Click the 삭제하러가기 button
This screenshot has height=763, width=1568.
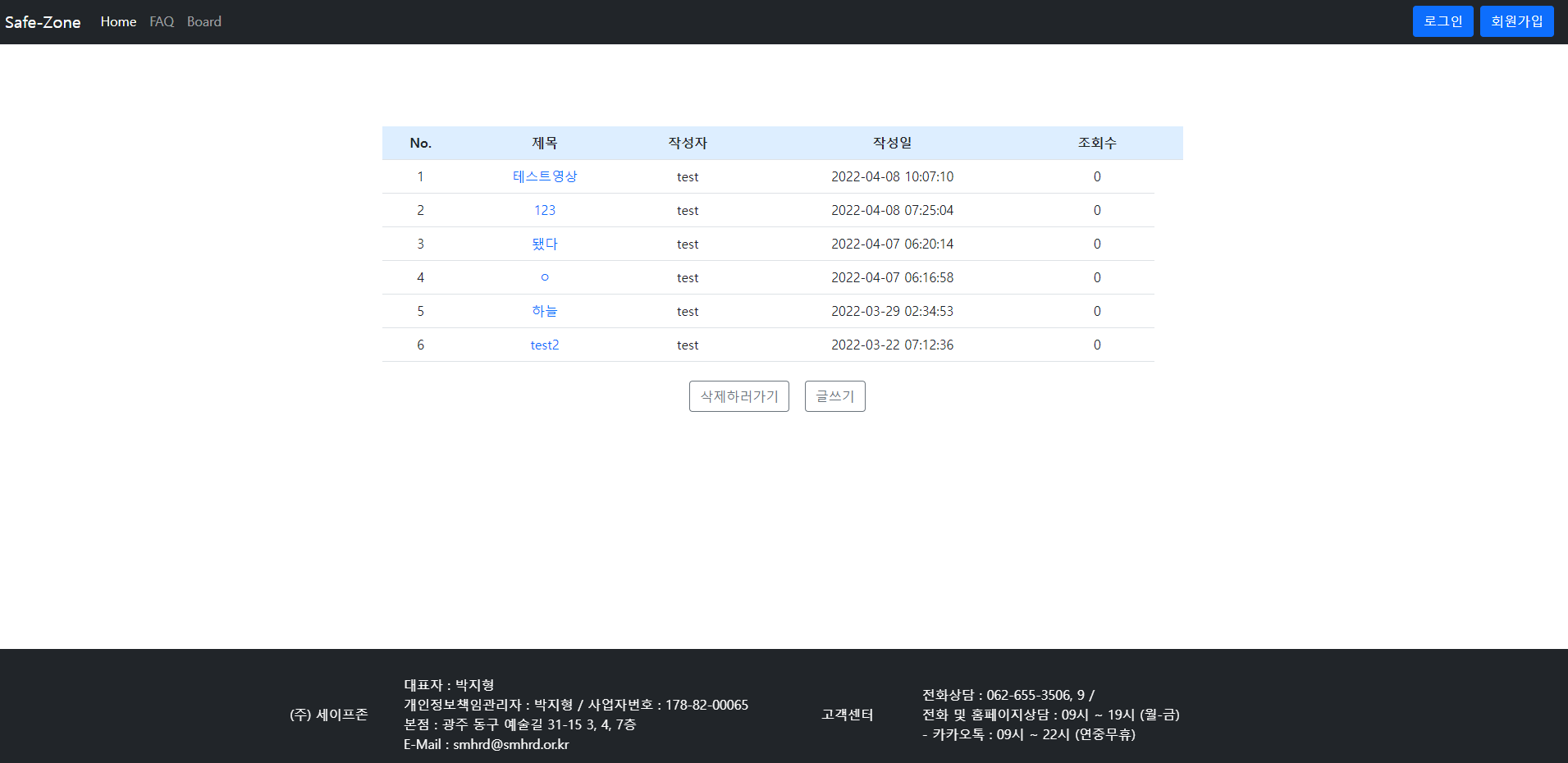pos(738,396)
